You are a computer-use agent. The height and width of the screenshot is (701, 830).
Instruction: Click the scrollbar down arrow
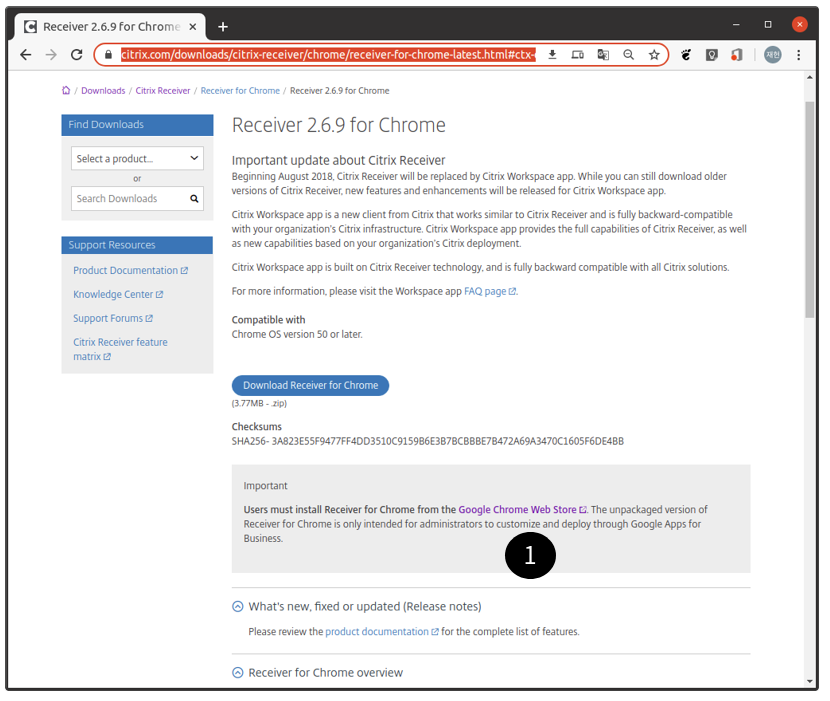[x=809, y=681]
